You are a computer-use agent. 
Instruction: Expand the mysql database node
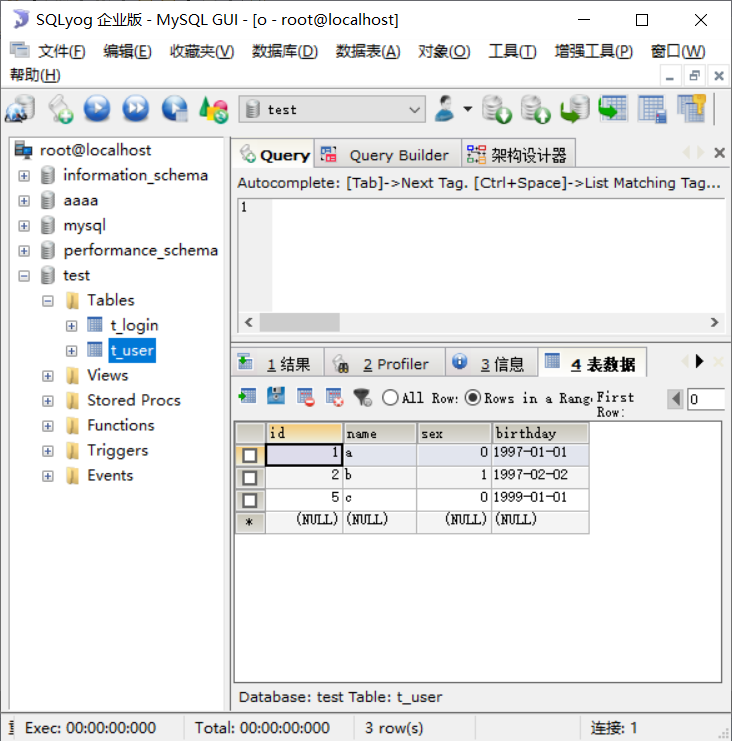[24, 226]
